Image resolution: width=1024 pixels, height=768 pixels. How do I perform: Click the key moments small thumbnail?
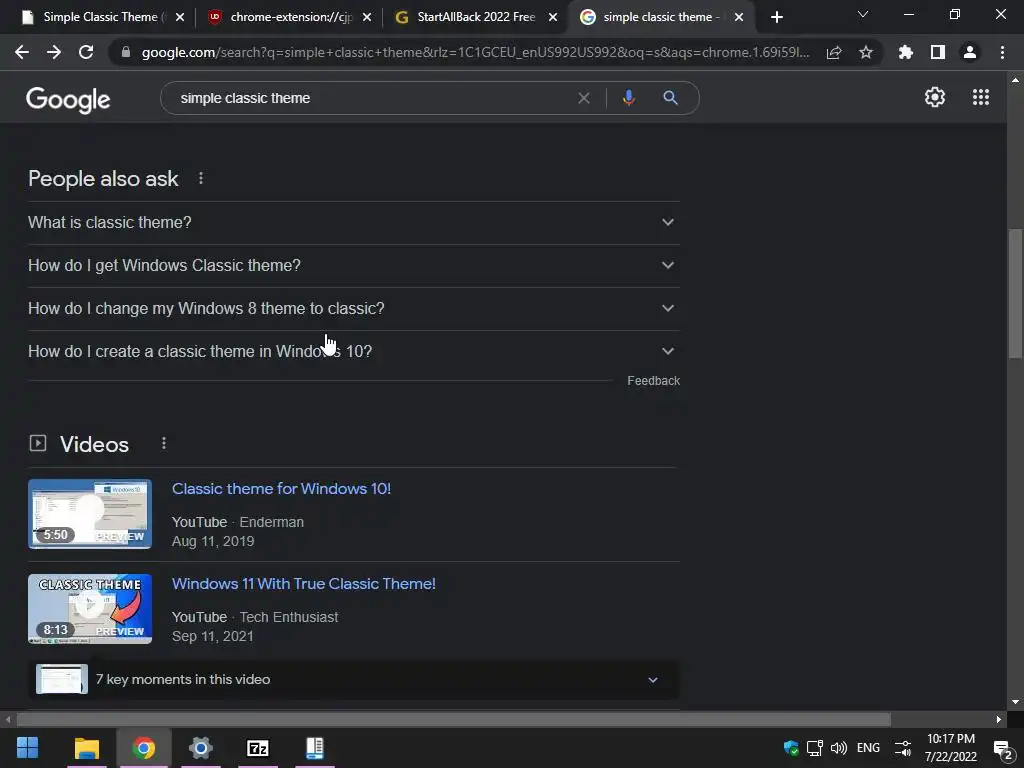pyautogui.click(x=62, y=679)
